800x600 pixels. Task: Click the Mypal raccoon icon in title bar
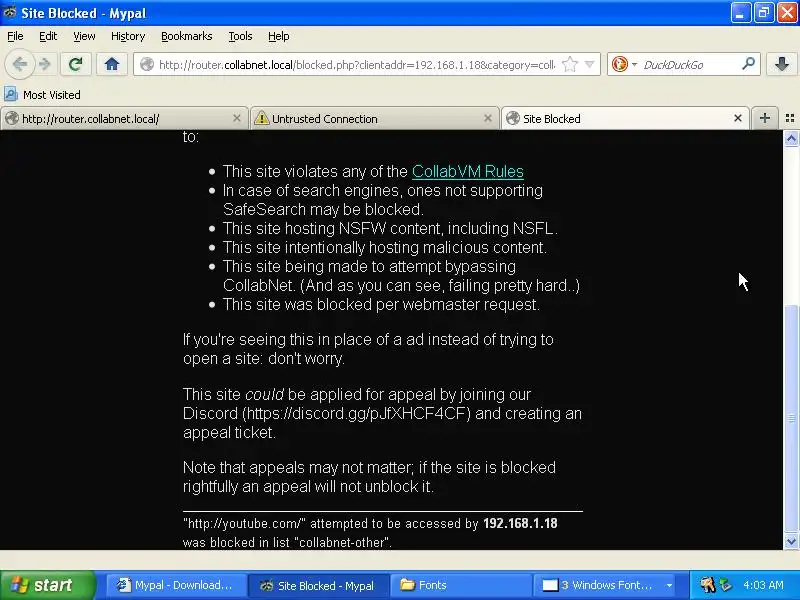coord(9,12)
